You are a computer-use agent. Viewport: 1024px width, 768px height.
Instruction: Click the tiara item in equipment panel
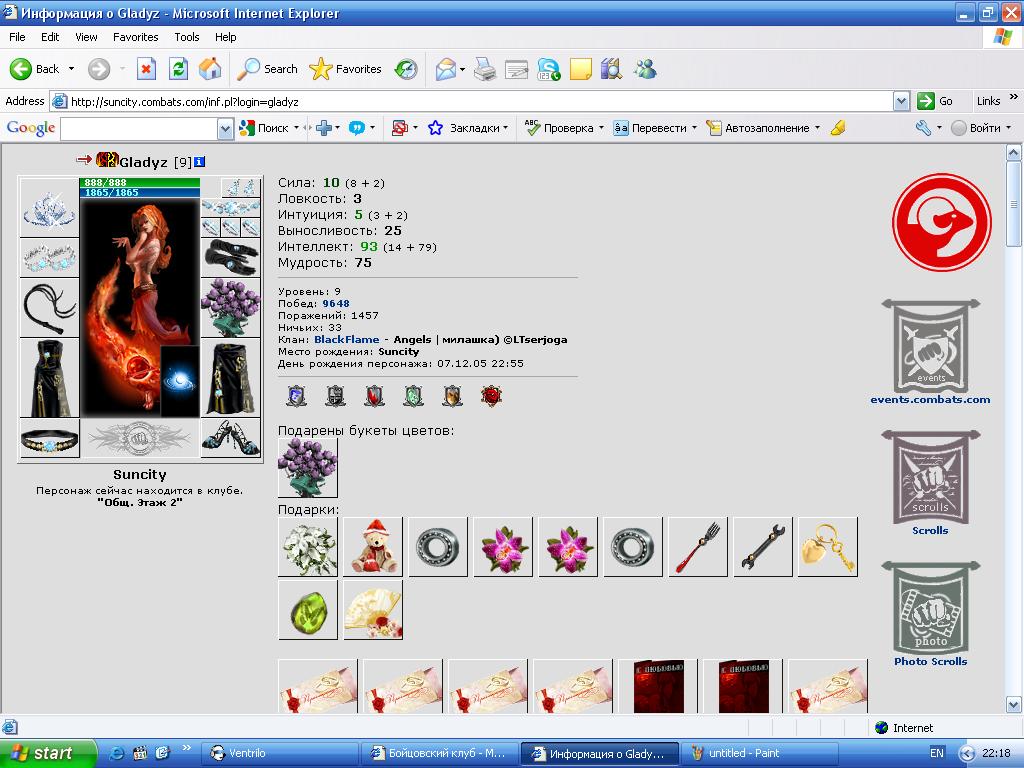(49, 207)
